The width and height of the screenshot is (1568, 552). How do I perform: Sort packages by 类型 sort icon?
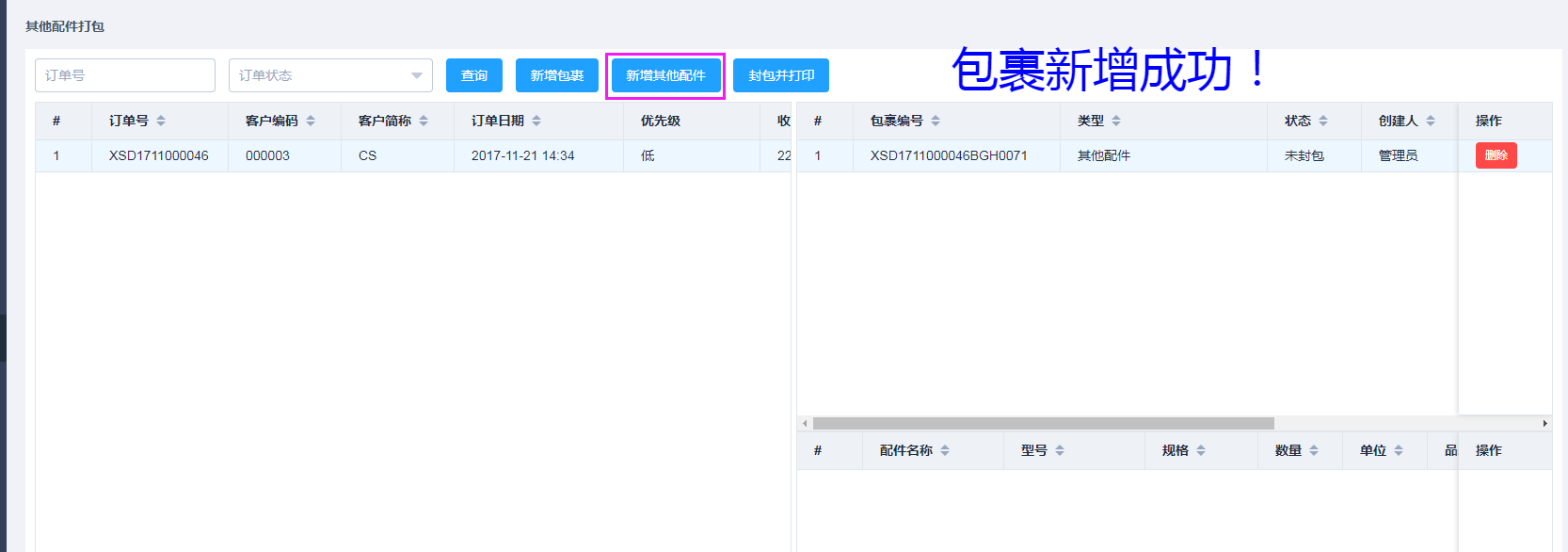click(1116, 121)
